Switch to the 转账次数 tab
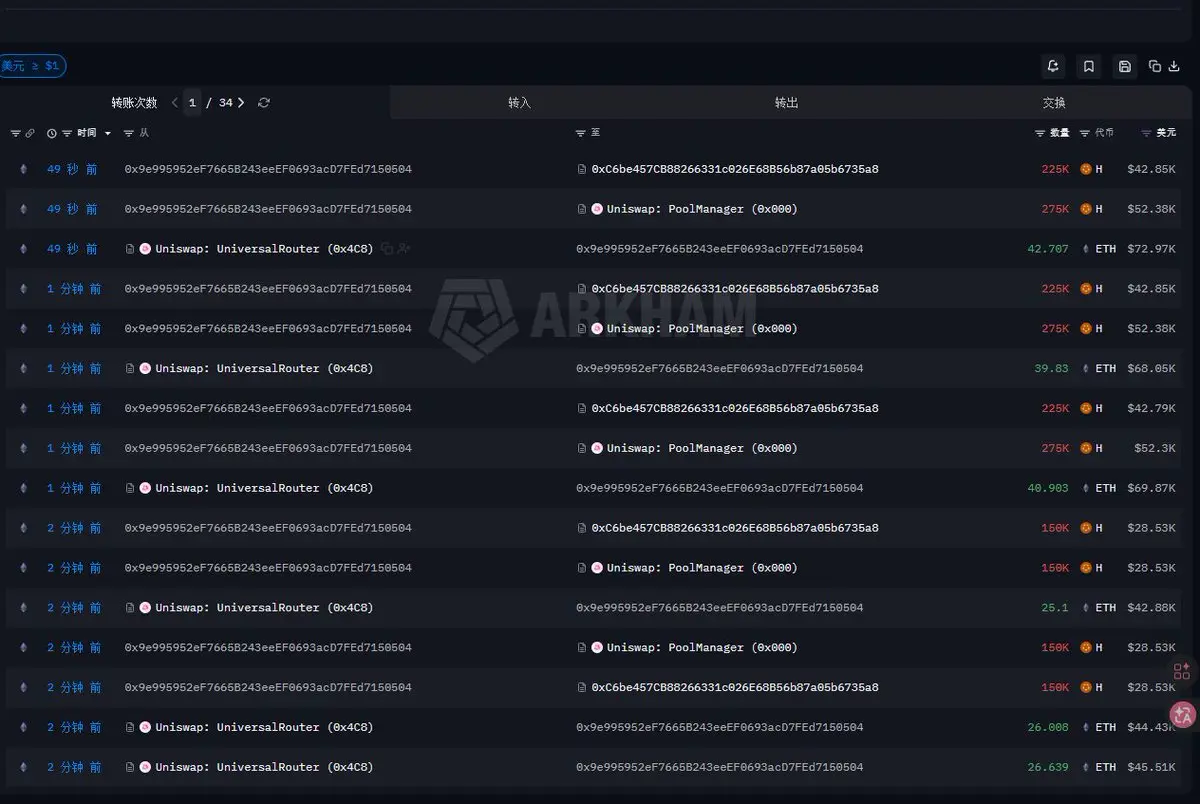 pyautogui.click(x=134, y=103)
